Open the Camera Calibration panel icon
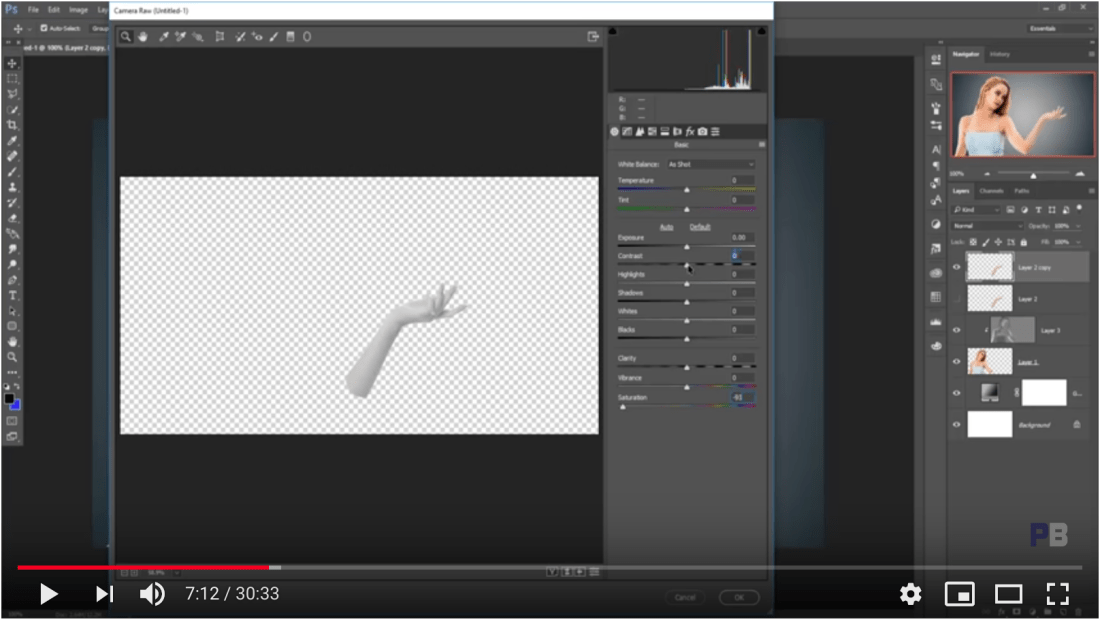1100x622 pixels. (x=702, y=132)
